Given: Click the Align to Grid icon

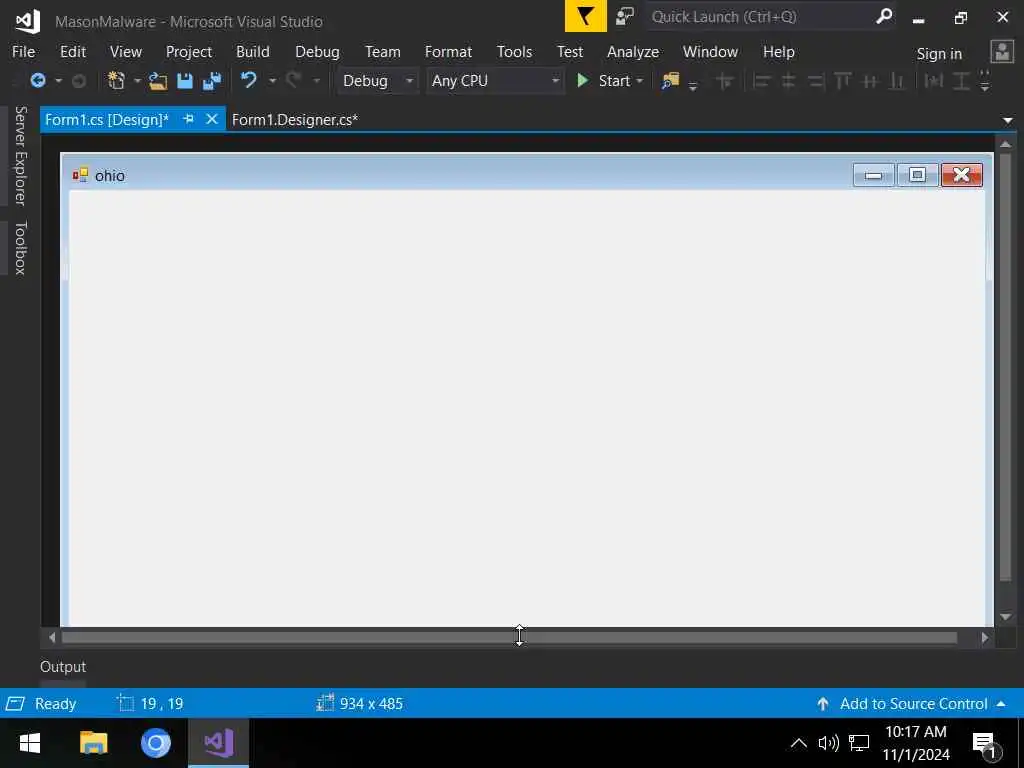Looking at the screenshot, I should (724, 81).
